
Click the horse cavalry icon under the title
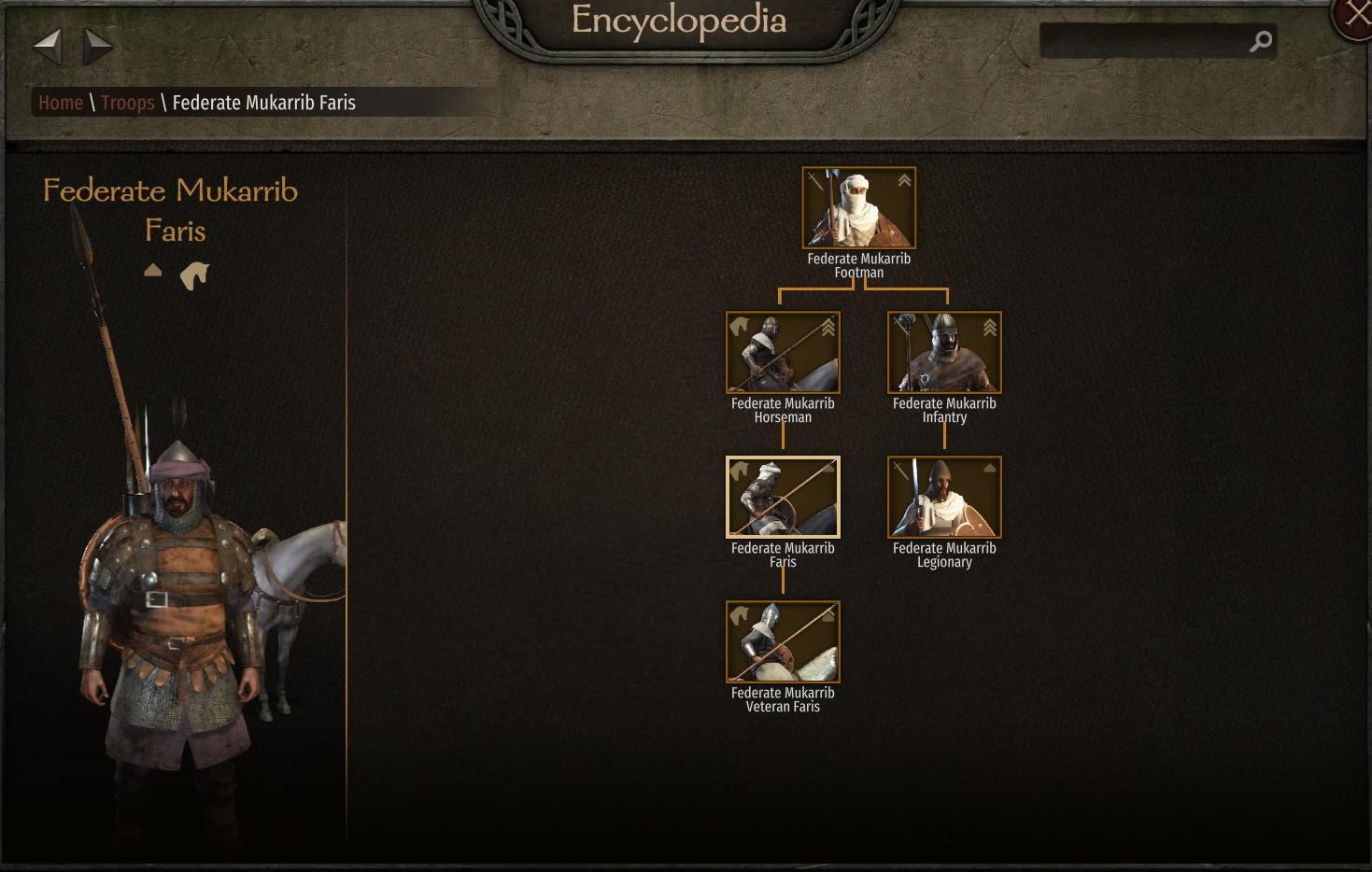(x=194, y=275)
